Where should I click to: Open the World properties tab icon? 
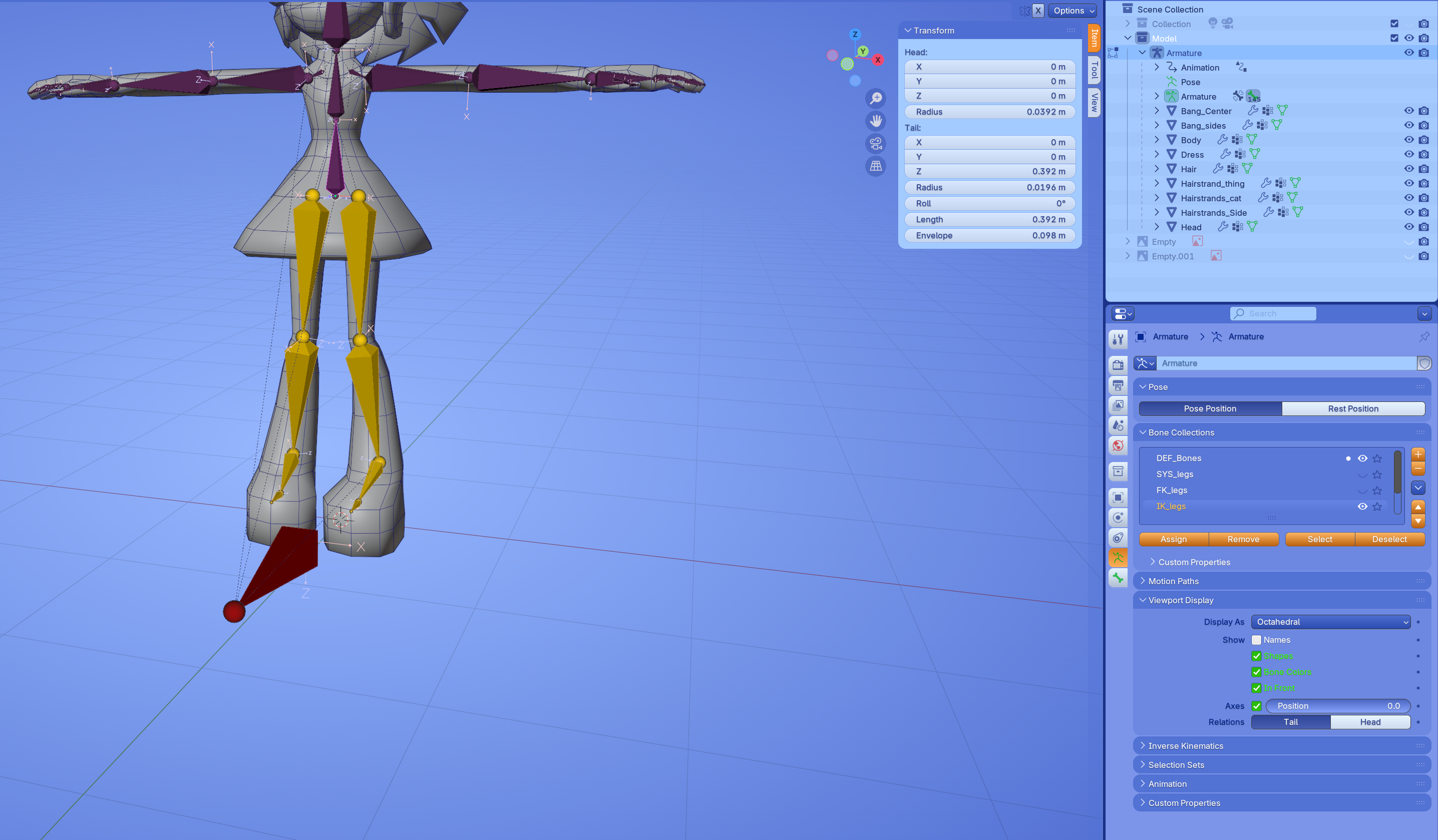[x=1118, y=446]
